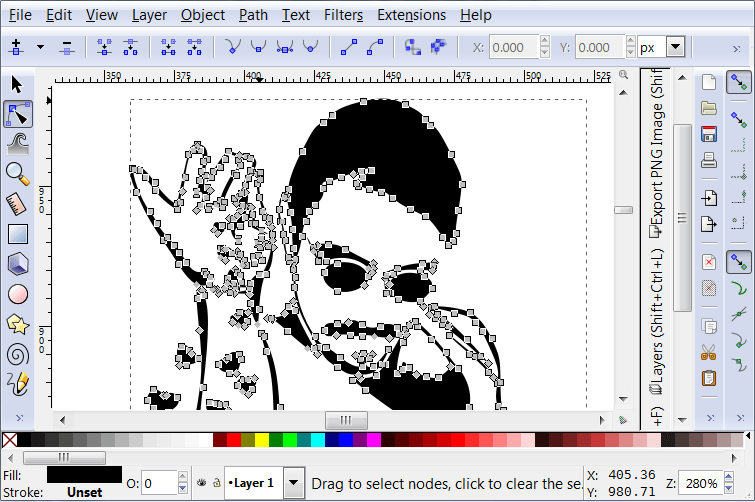Image resolution: width=755 pixels, height=502 pixels.
Task: Select the Star polygon tool
Action: pos(17,323)
